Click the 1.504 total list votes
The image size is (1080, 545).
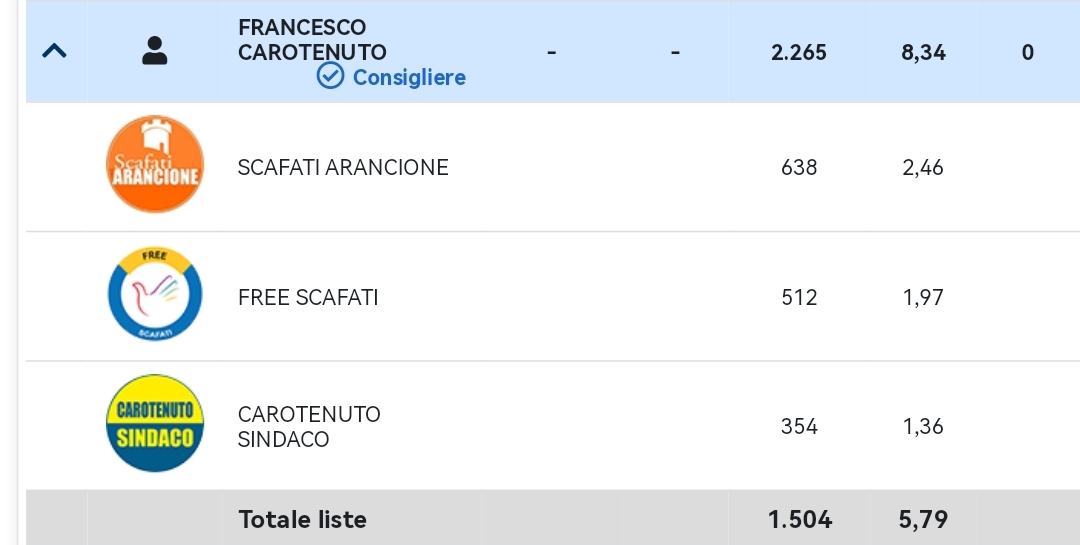(800, 520)
